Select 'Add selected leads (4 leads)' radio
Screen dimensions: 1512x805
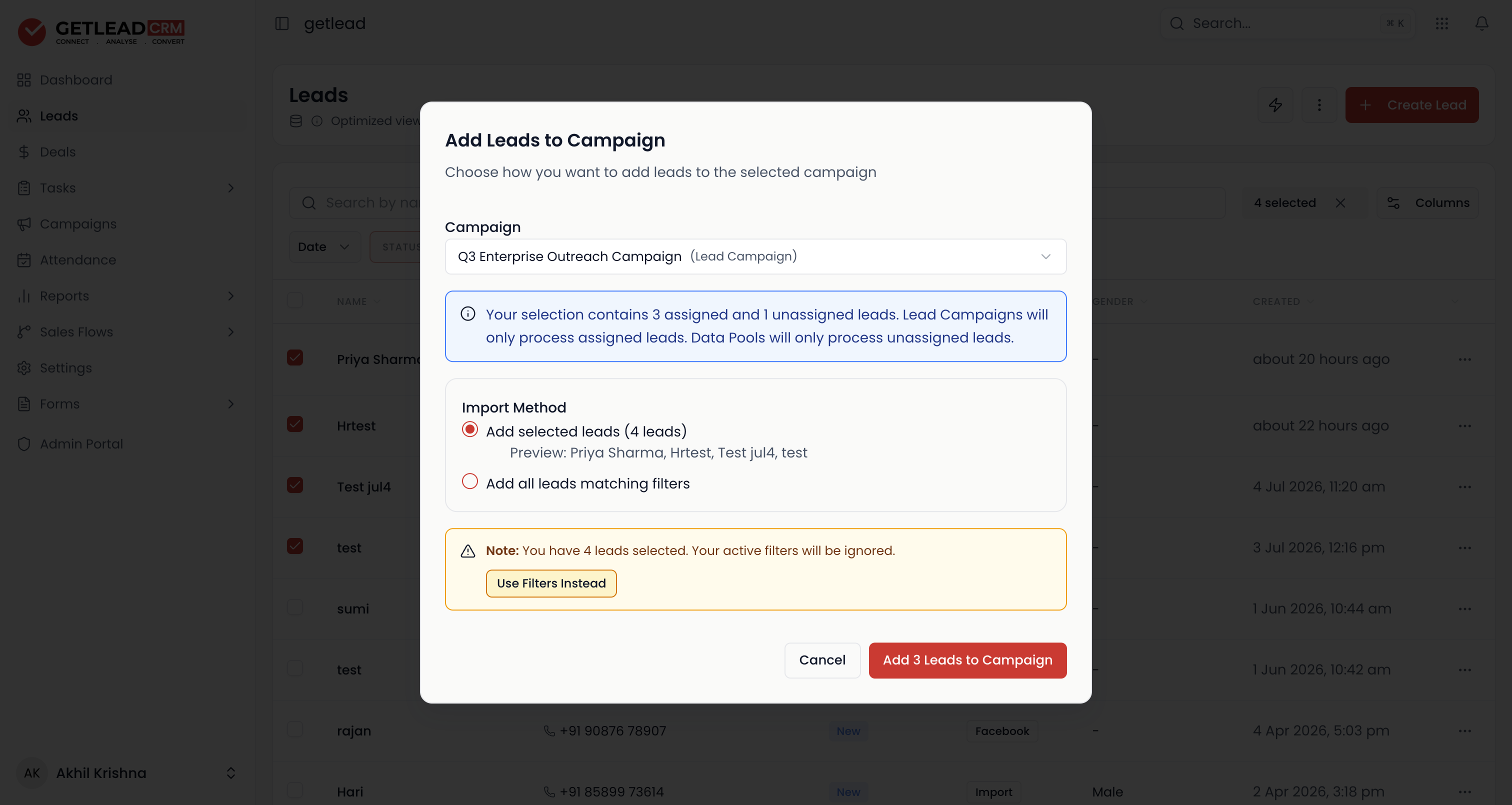pos(469,430)
